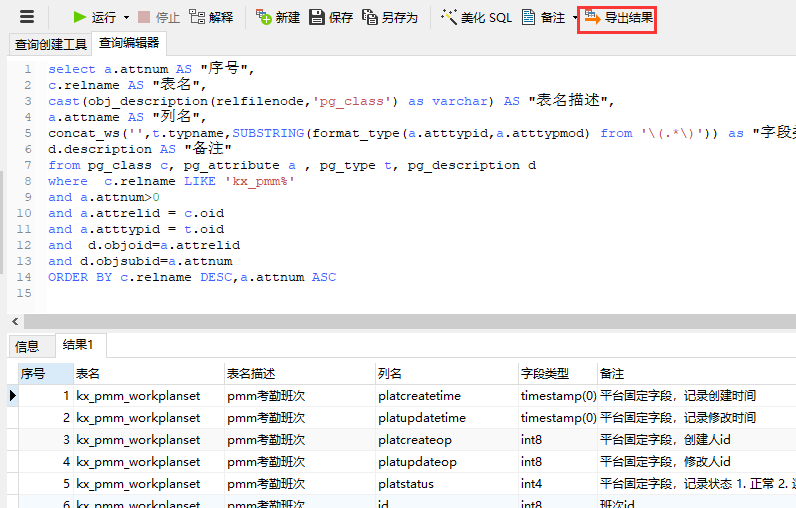The height and width of the screenshot is (508, 796).
Task: Click the horizontal scrollbar track of editor
Action: coord(410,321)
